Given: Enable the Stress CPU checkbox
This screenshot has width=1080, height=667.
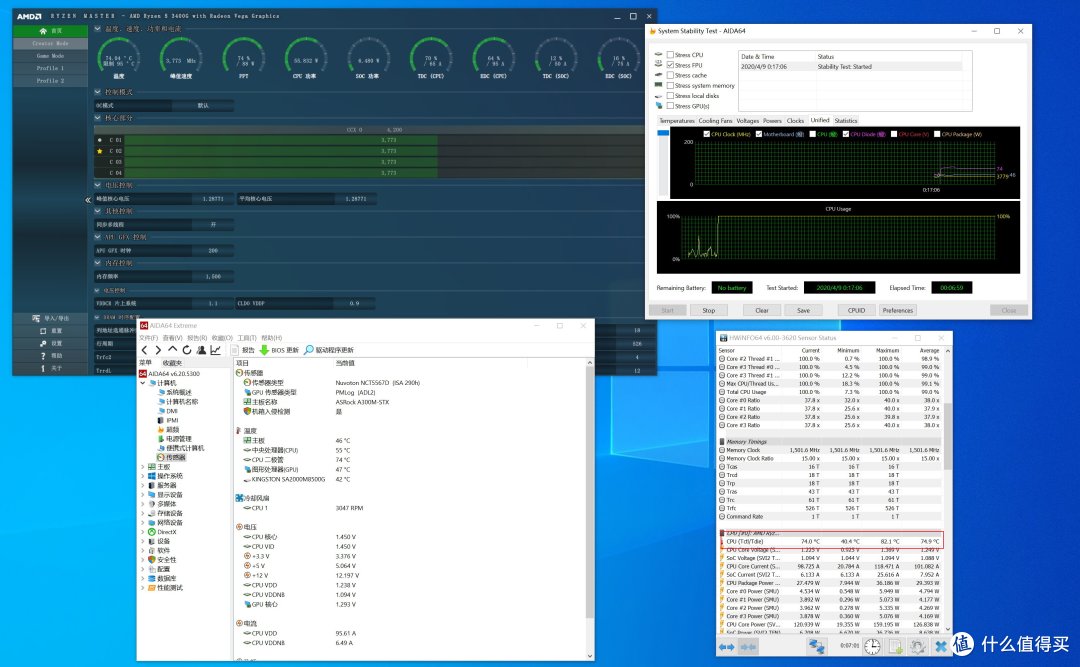Looking at the screenshot, I should pos(670,54).
